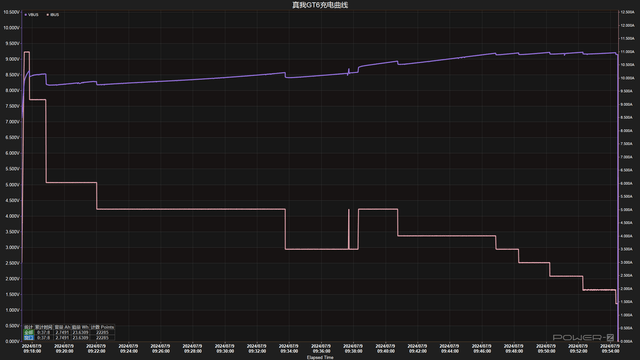Toggle the IBUS legend entry

53,15
